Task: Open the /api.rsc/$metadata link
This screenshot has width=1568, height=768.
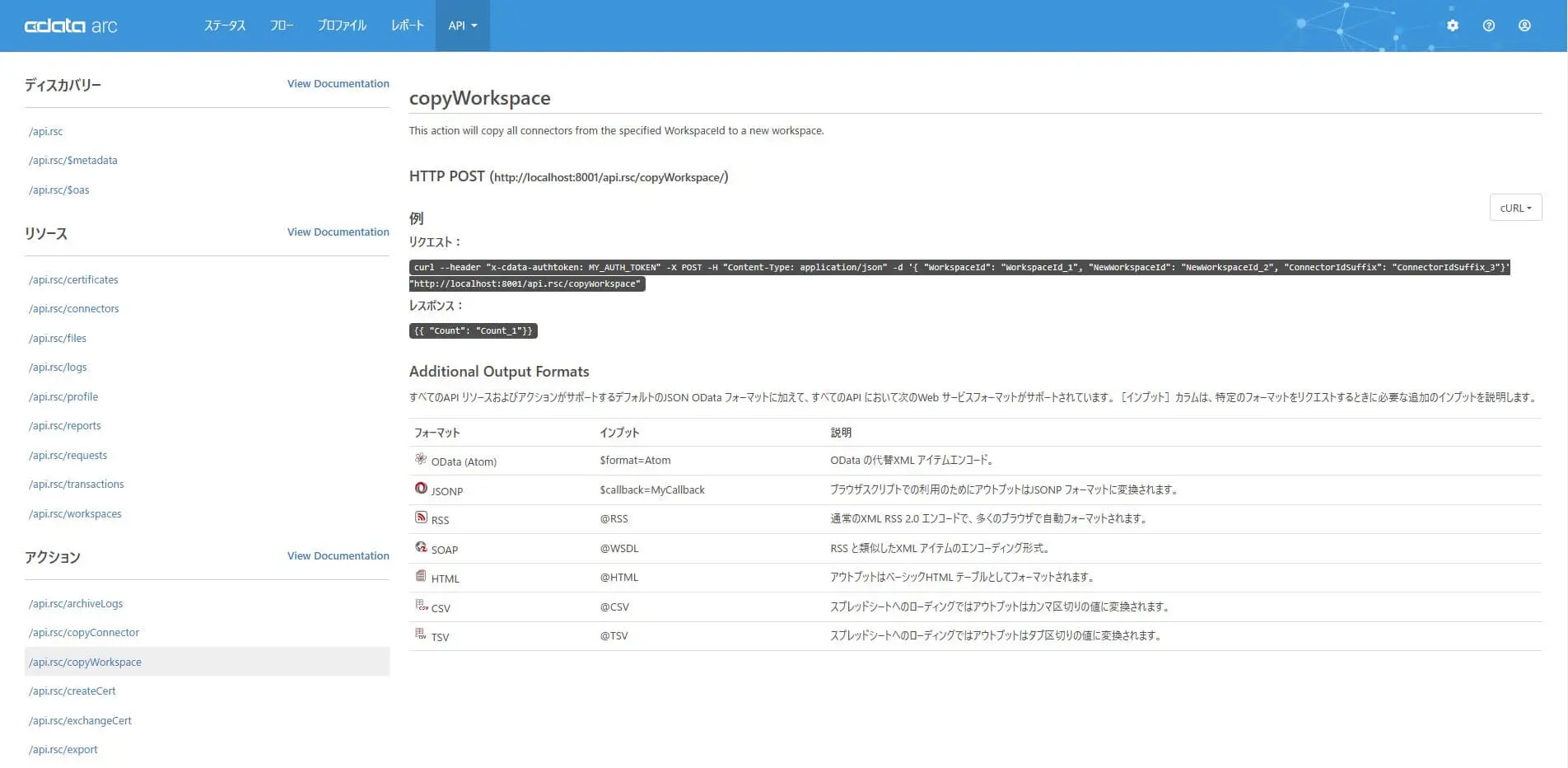Action: [x=73, y=161]
